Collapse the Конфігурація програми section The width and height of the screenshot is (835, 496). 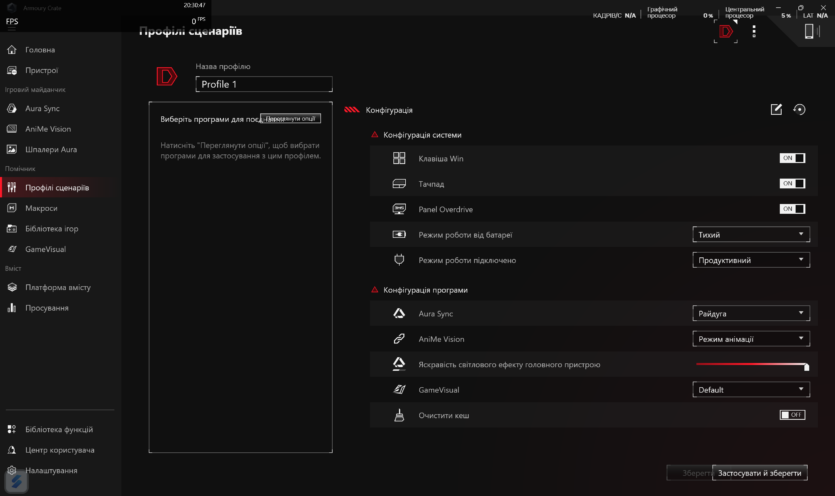pyautogui.click(x=374, y=290)
